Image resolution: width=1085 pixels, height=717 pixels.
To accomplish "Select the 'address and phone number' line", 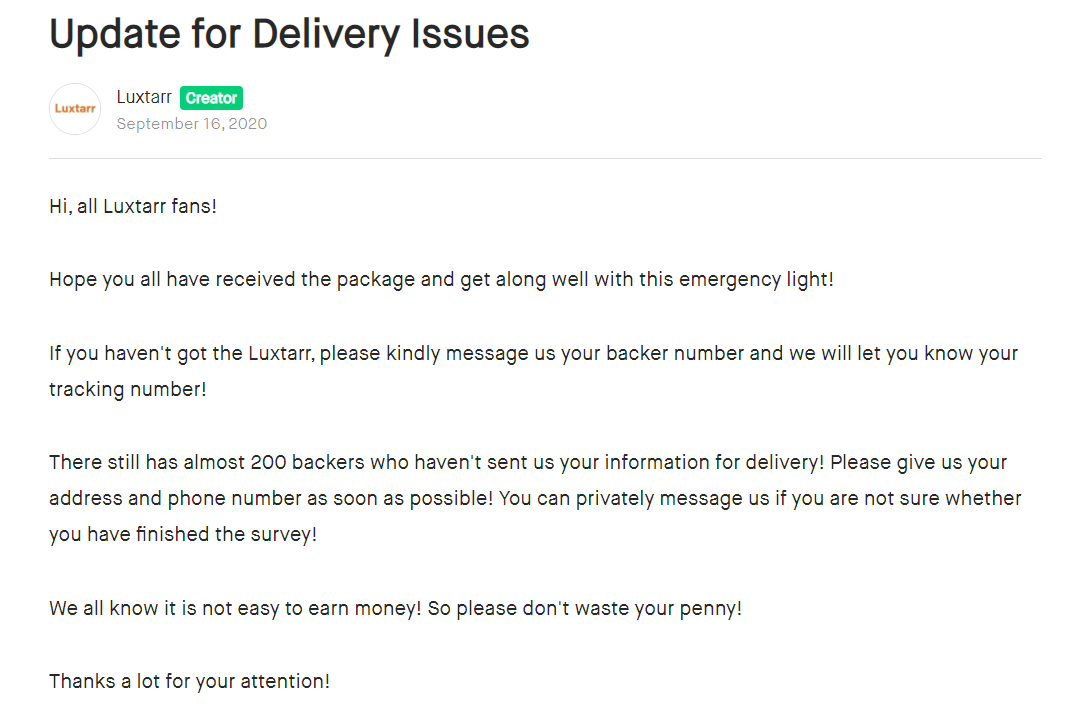I will coord(535,498).
